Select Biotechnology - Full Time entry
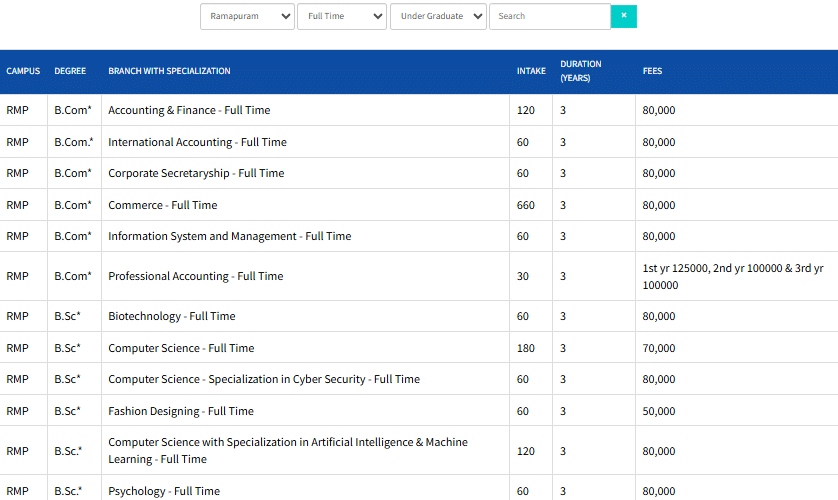This screenshot has width=838, height=500. (171, 316)
